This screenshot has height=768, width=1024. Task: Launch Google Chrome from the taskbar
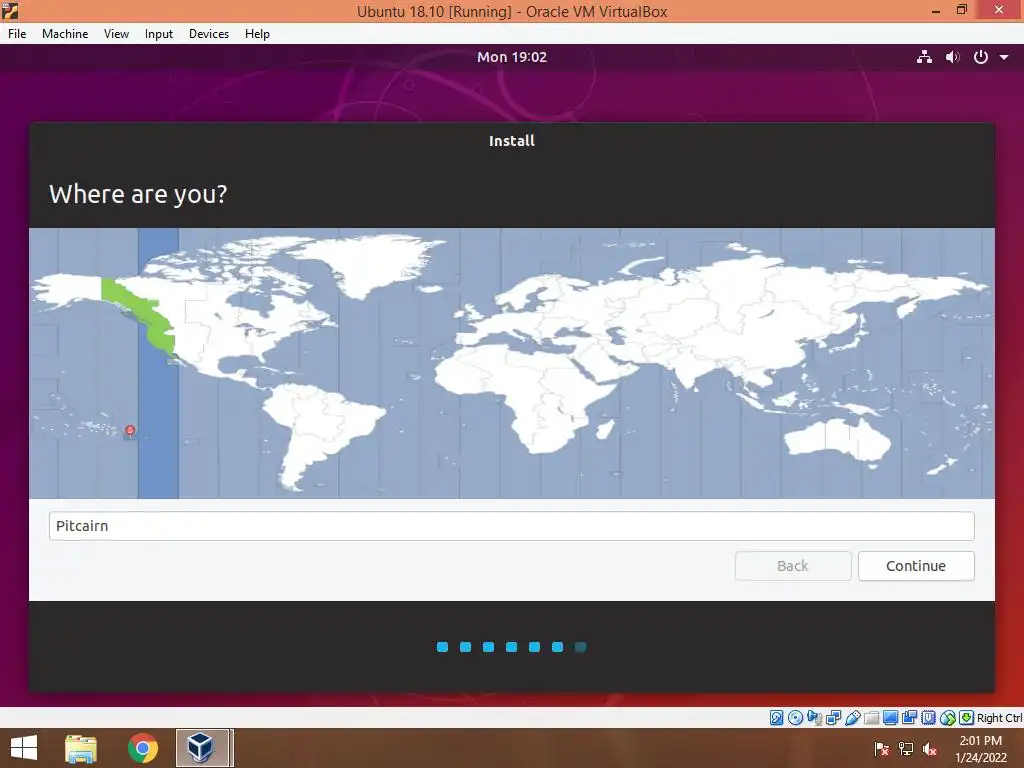point(142,748)
